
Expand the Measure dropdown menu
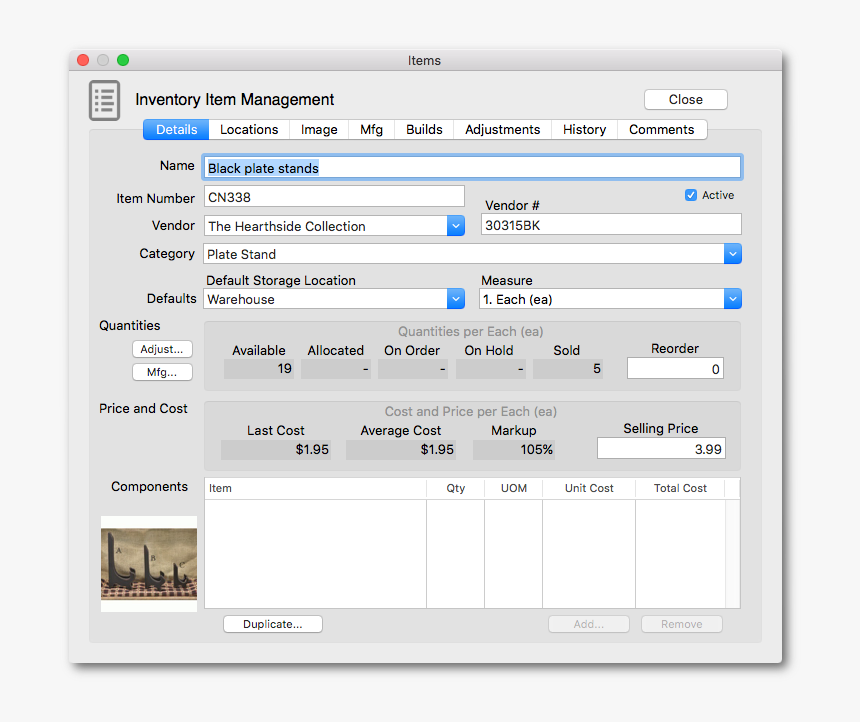point(732,299)
